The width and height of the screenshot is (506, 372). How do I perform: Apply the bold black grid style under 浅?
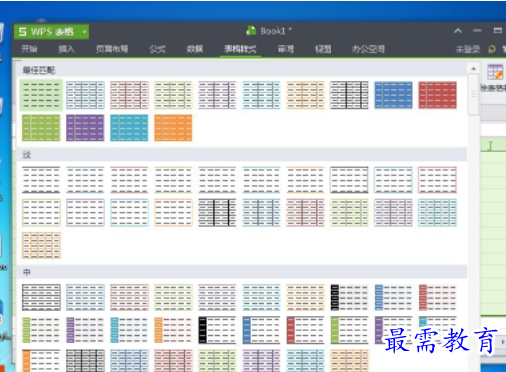coord(217,213)
